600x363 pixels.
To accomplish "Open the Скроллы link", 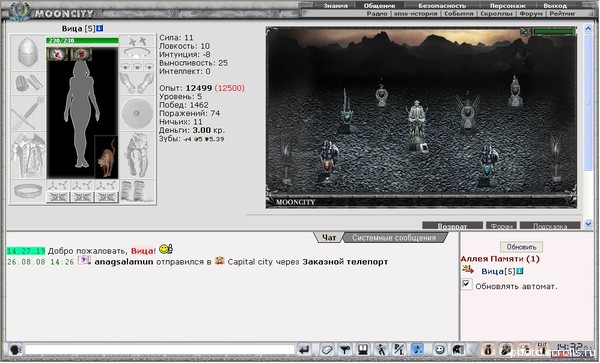I will tap(496, 13).
